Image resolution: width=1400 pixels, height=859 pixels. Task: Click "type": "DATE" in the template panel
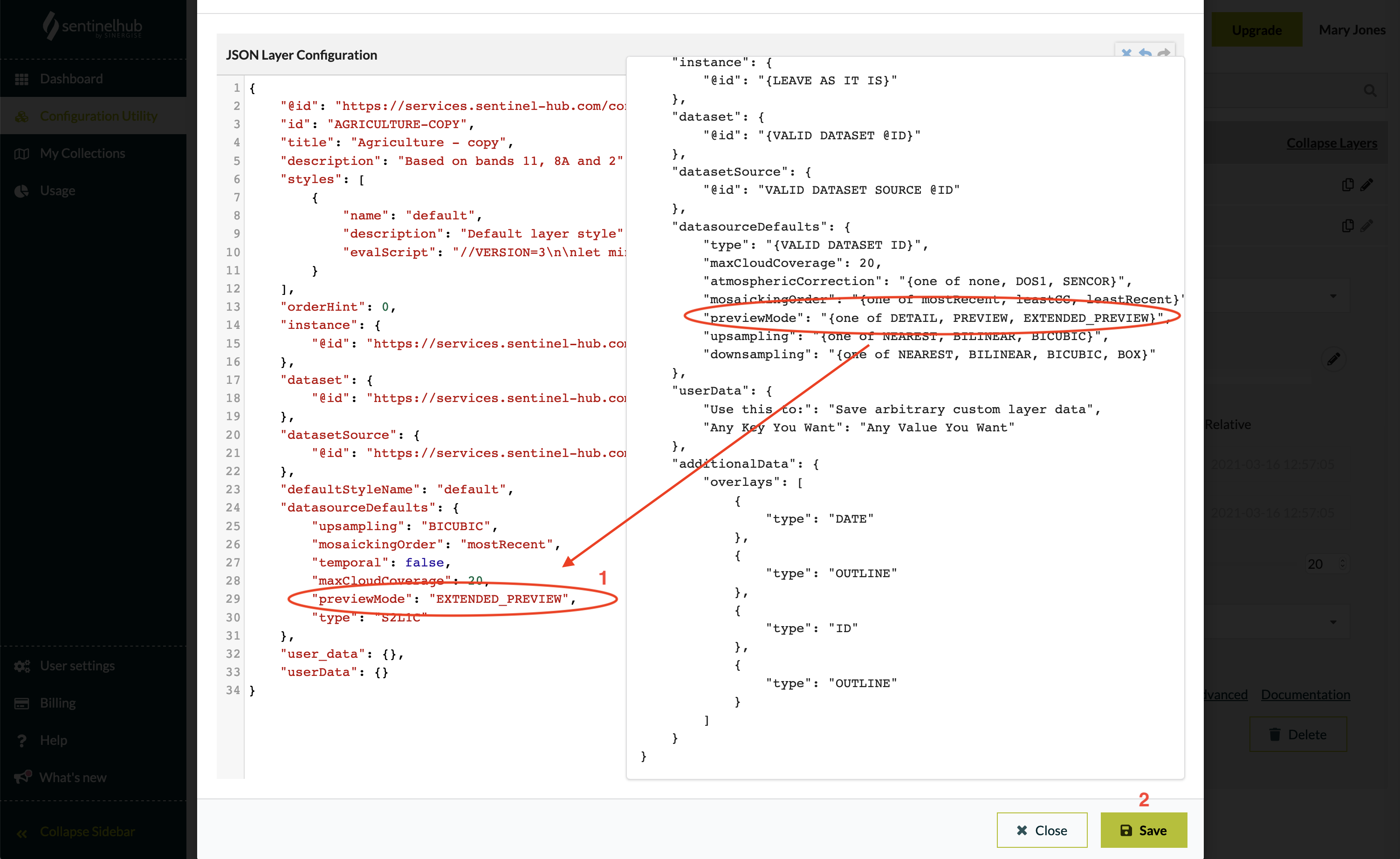[x=820, y=518]
